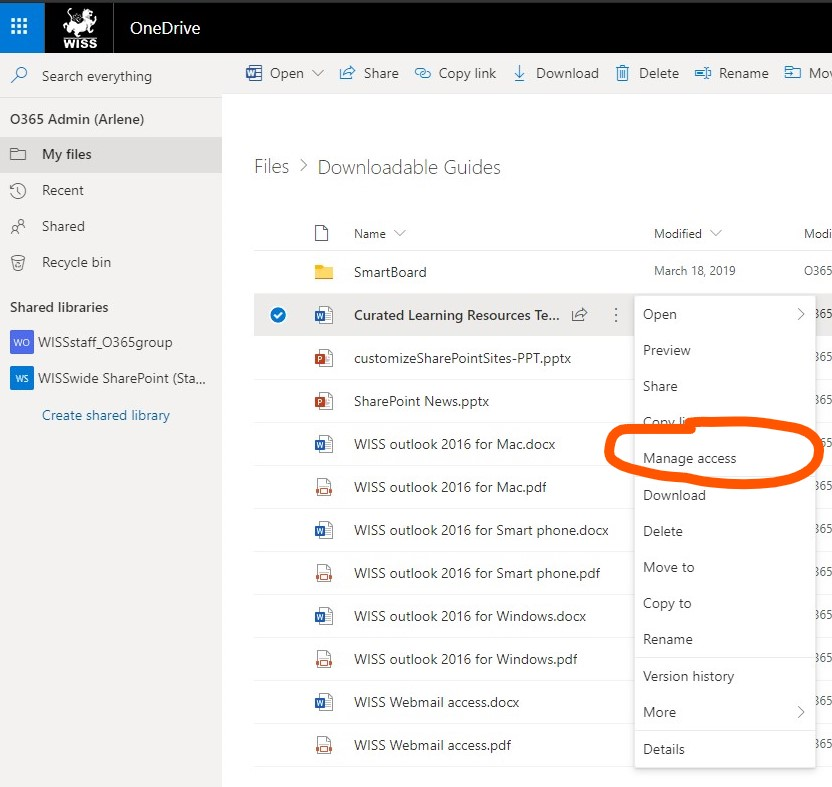The image size is (832, 787).
Task: Click PDF icon of WISS outlook 2016 for Mac.pdf
Action: (x=324, y=487)
